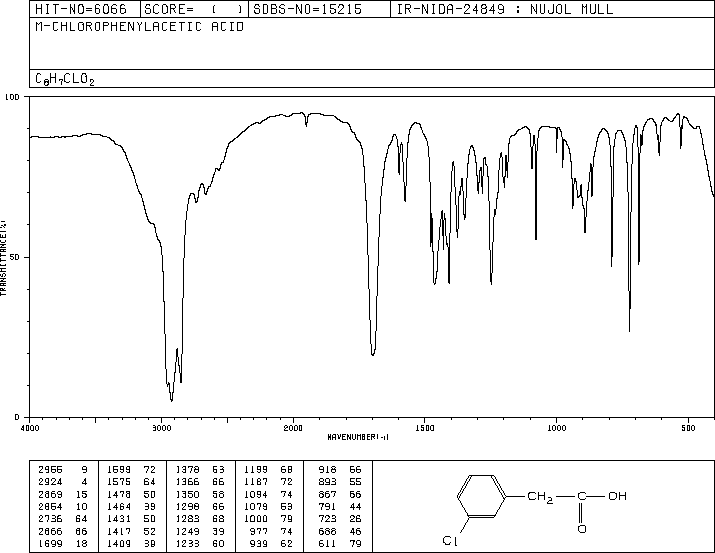Click the 50 tick label on transmittance axis
The image size is (715, 553).
[15, 257]
